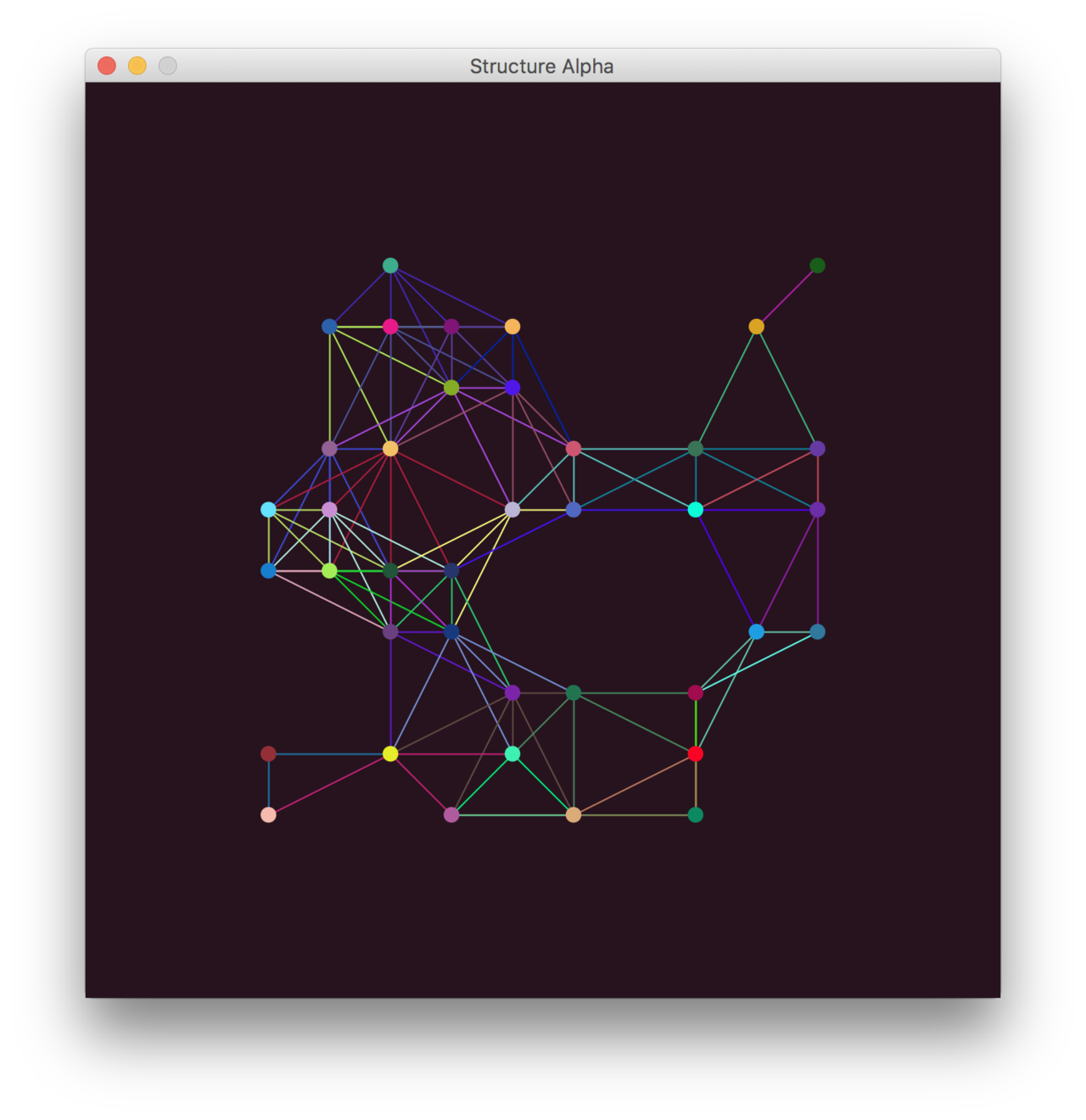Select the green node at the bottom right corner
The width and height of the screenshot is (1086, 1120).
coord(695,815)
